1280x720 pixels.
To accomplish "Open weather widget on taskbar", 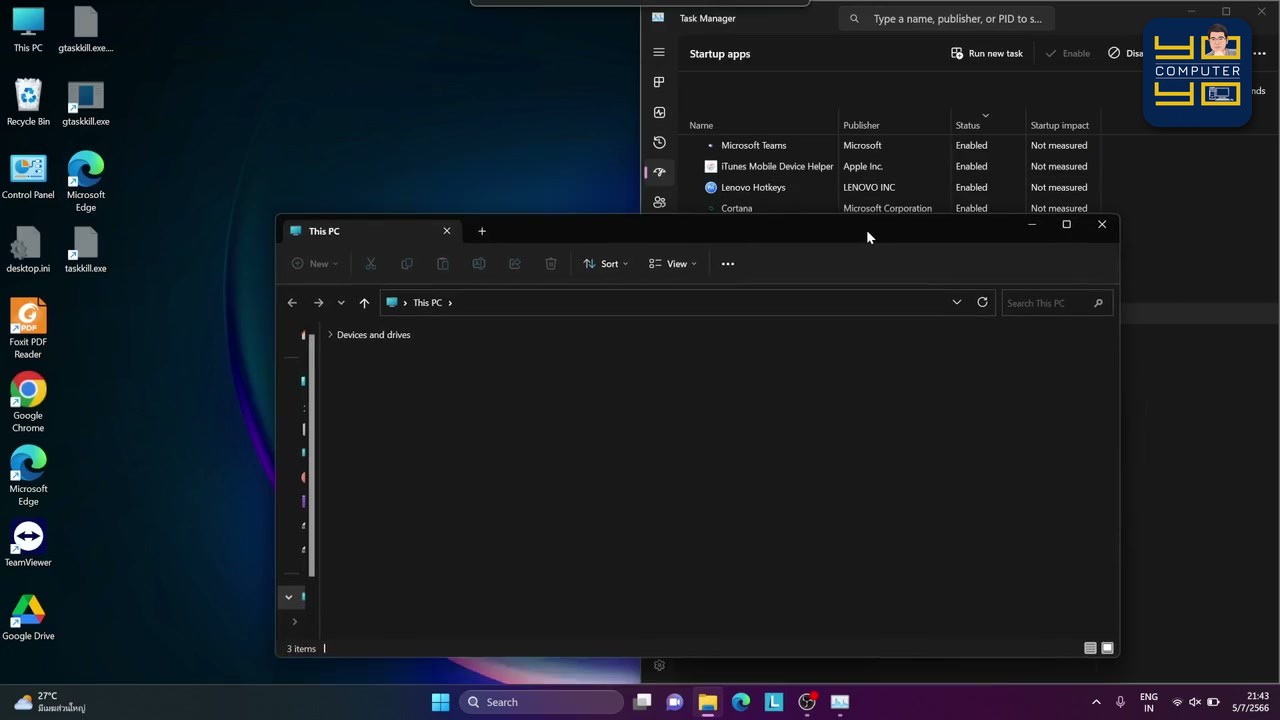I will click(48, 702).
